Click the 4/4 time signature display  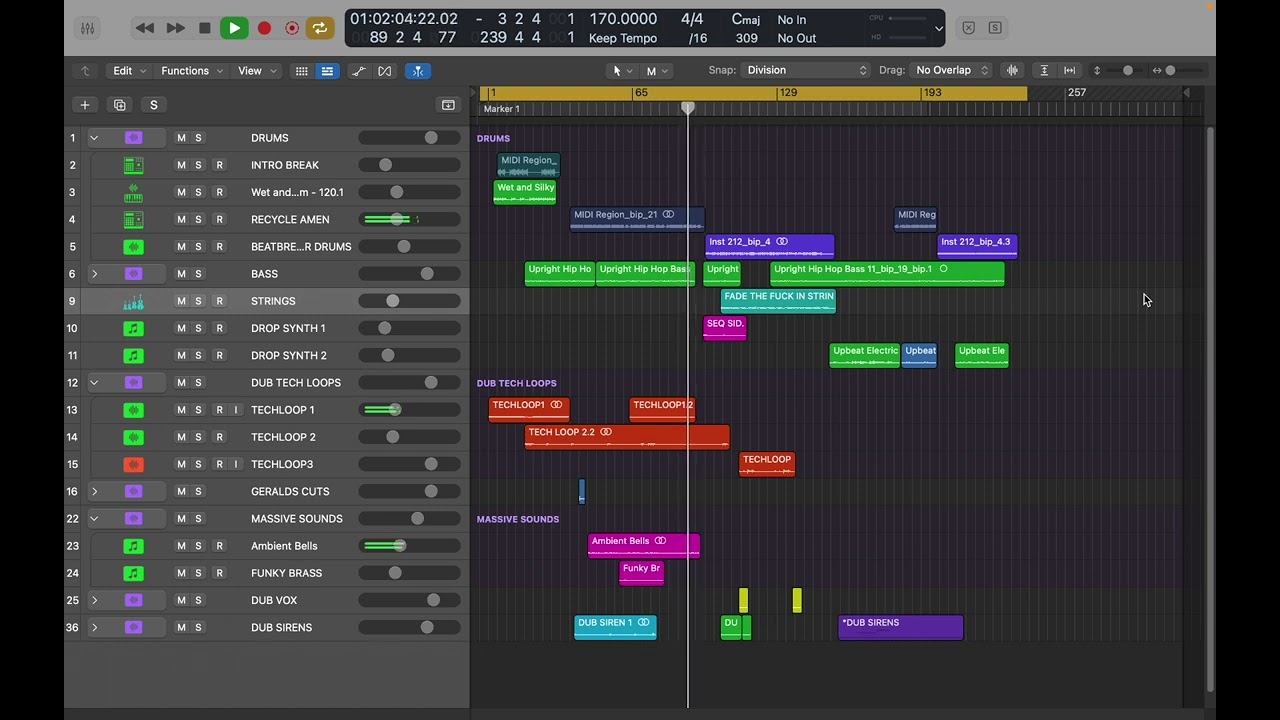tap(692, 19)
